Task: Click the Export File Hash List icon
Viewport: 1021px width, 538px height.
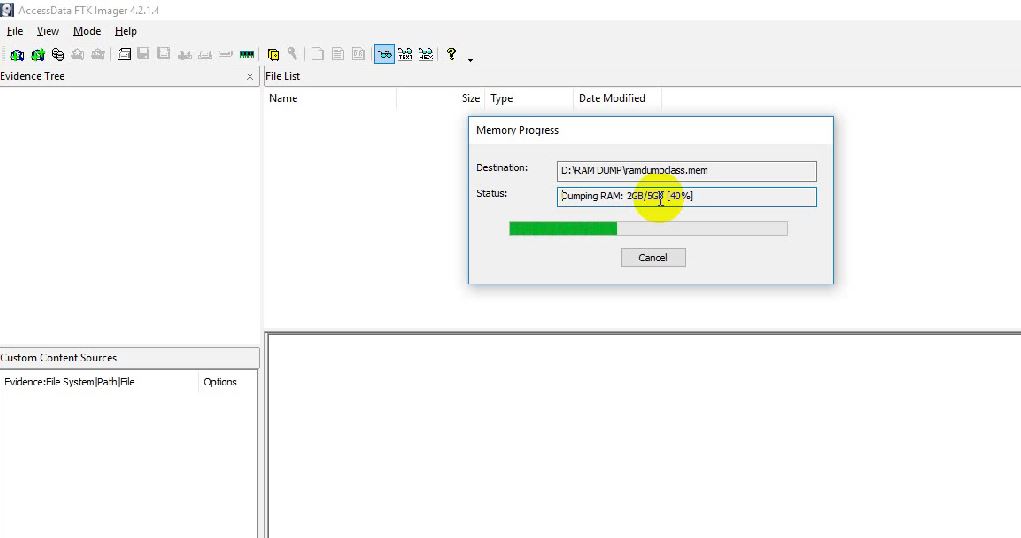Action: (338, 54)
